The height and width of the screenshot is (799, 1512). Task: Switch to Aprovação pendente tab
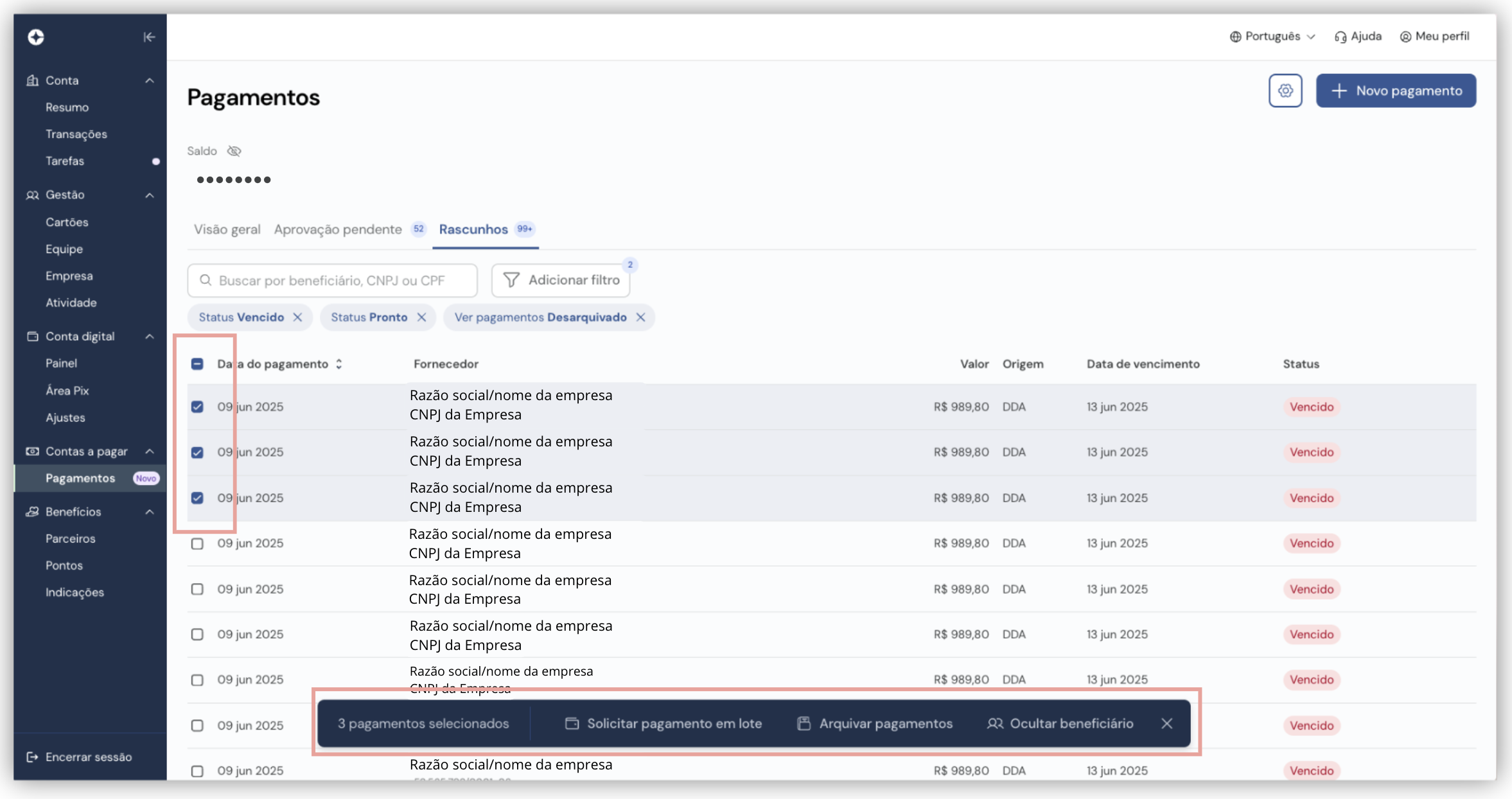(338, 229)
